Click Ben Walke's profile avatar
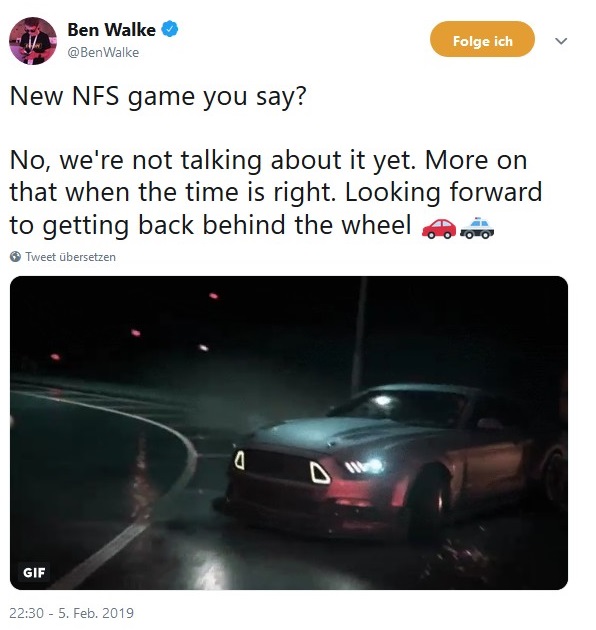596x630 pixels. pos(33,41)
